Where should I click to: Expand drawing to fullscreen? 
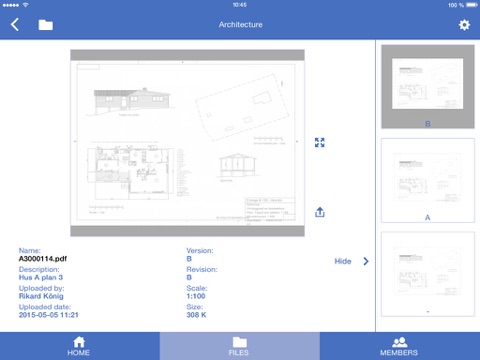[320, 142]
